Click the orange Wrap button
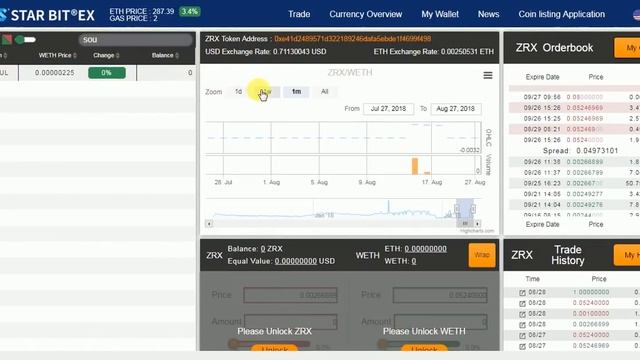640x360 pixels. click(x=482, y=255)
